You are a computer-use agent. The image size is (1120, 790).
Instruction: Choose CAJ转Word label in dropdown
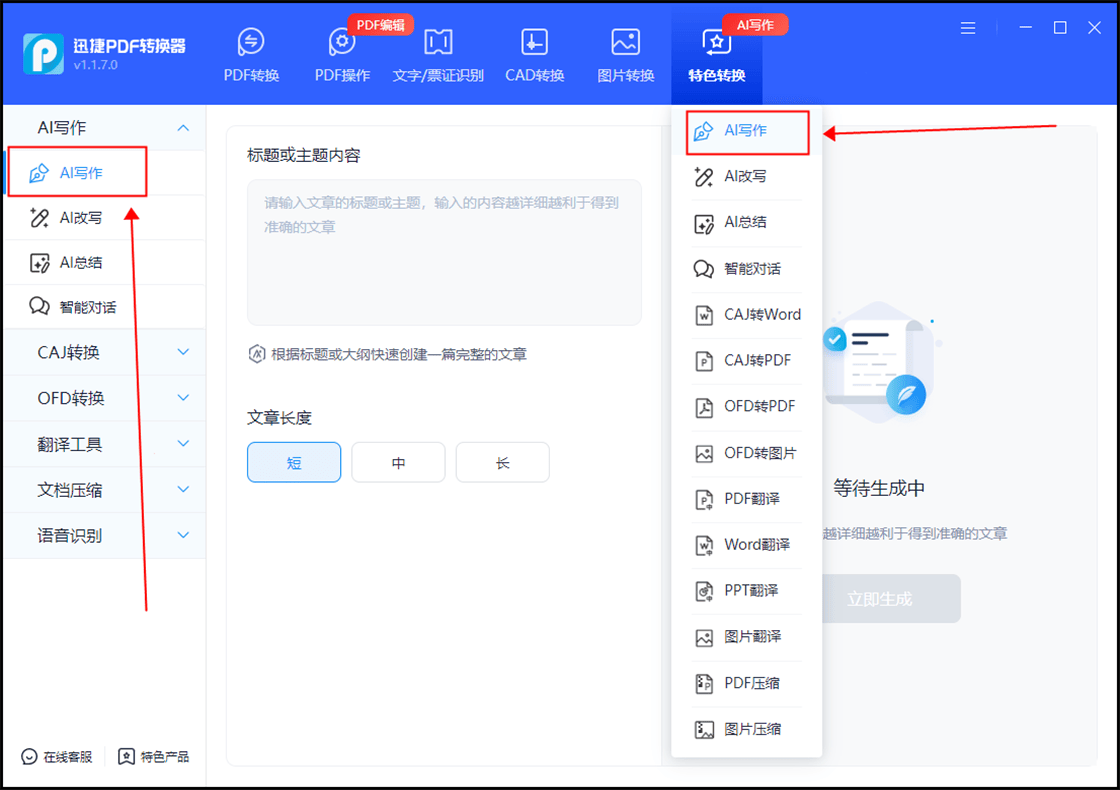[763, 314]
